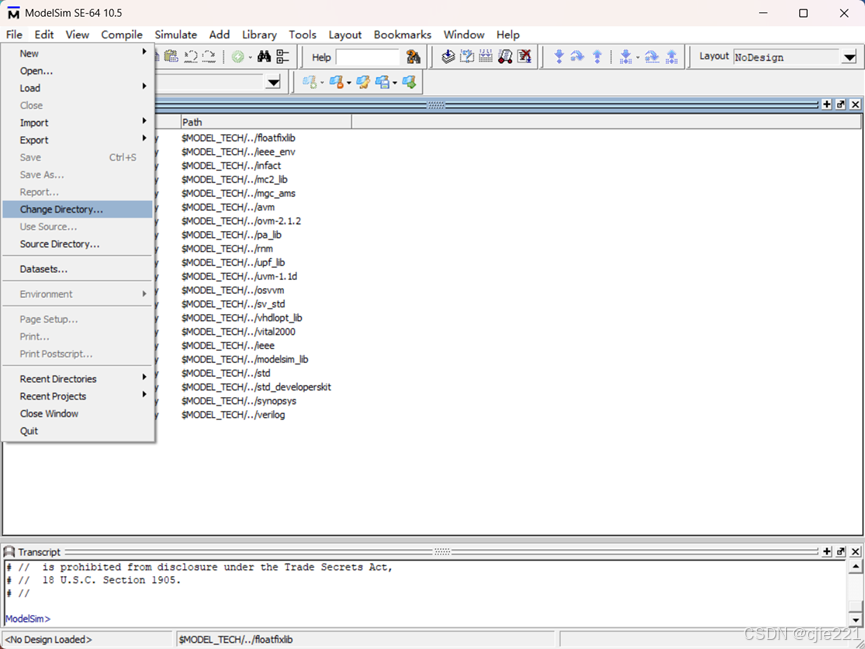
Task: Expand the Recent Directories submenu
Action: 77,379
